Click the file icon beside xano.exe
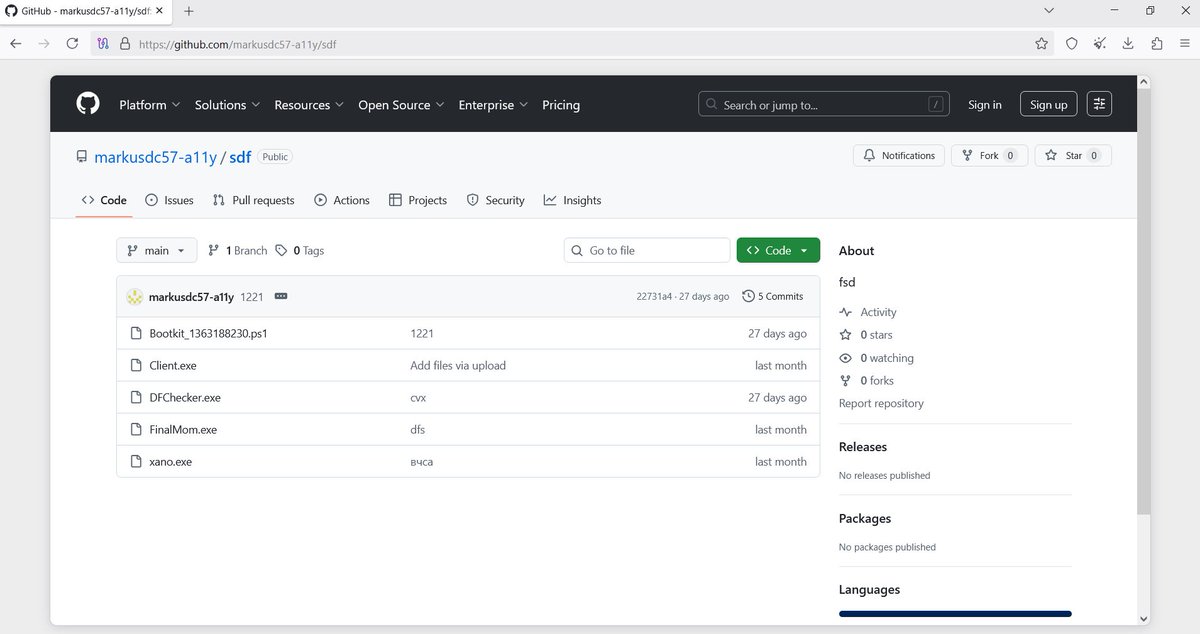The width and height of the screenshot is (1200, 634). [137, 462]
